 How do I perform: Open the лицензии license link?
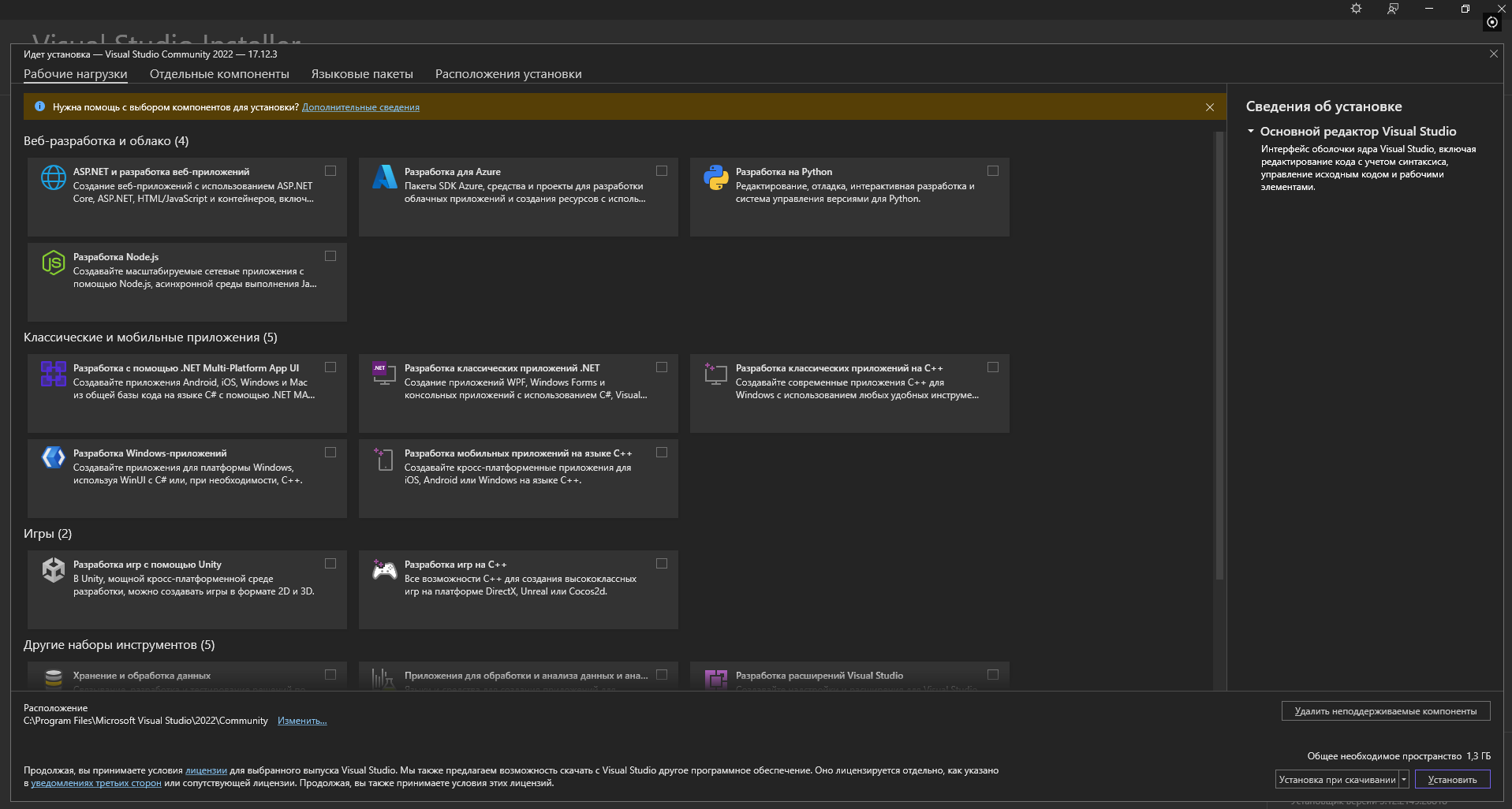[206, 770]
